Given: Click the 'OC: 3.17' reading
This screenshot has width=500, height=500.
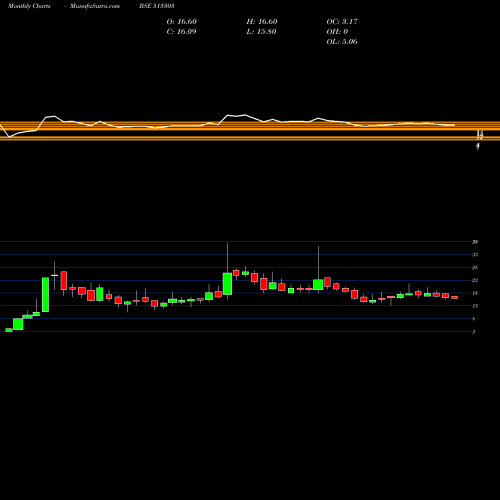Looking at the screenshot, I should pos(342,22).
